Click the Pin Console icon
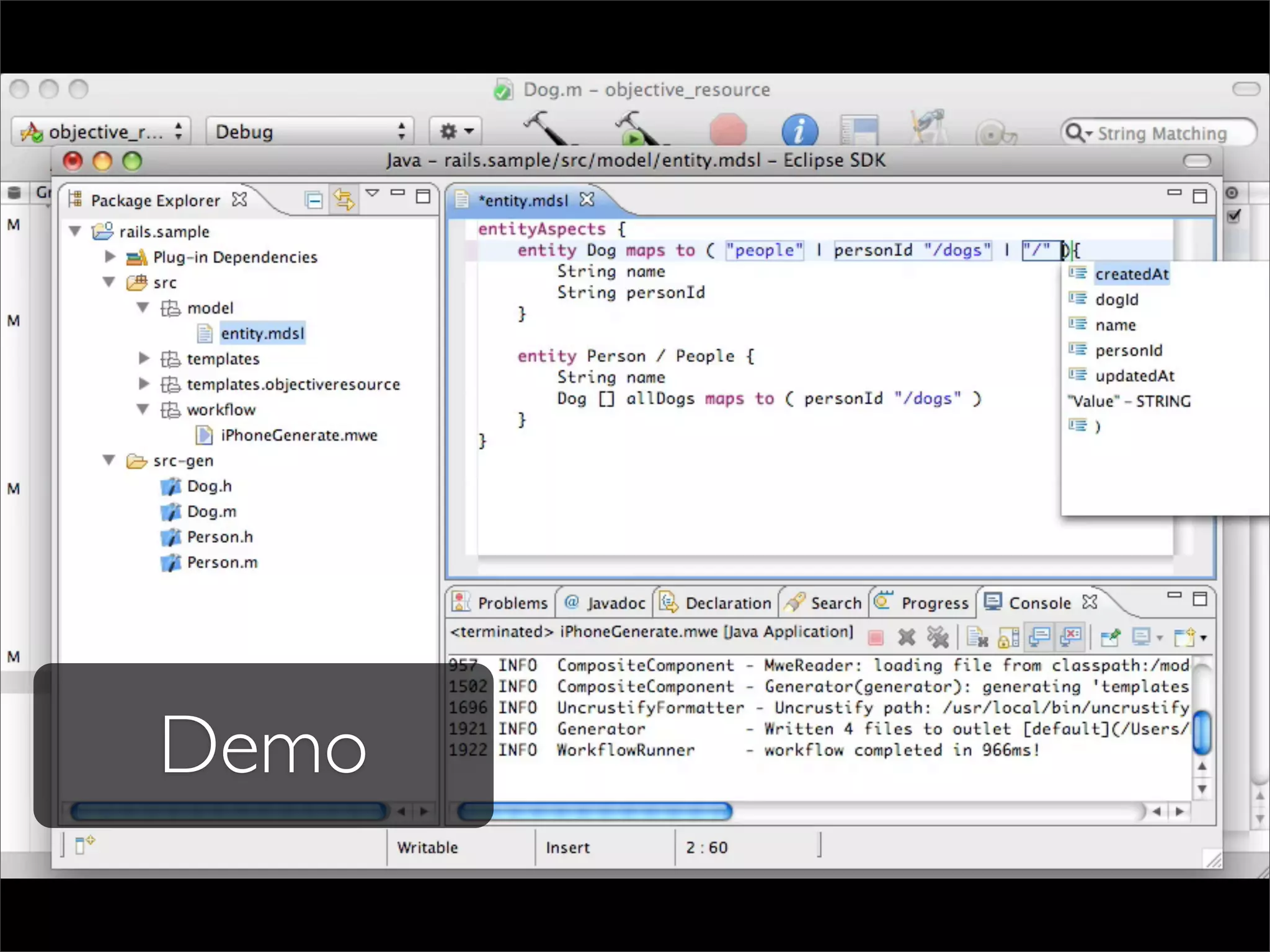The width and height of the screenshot is (1270, 952). pos(1110,637)
